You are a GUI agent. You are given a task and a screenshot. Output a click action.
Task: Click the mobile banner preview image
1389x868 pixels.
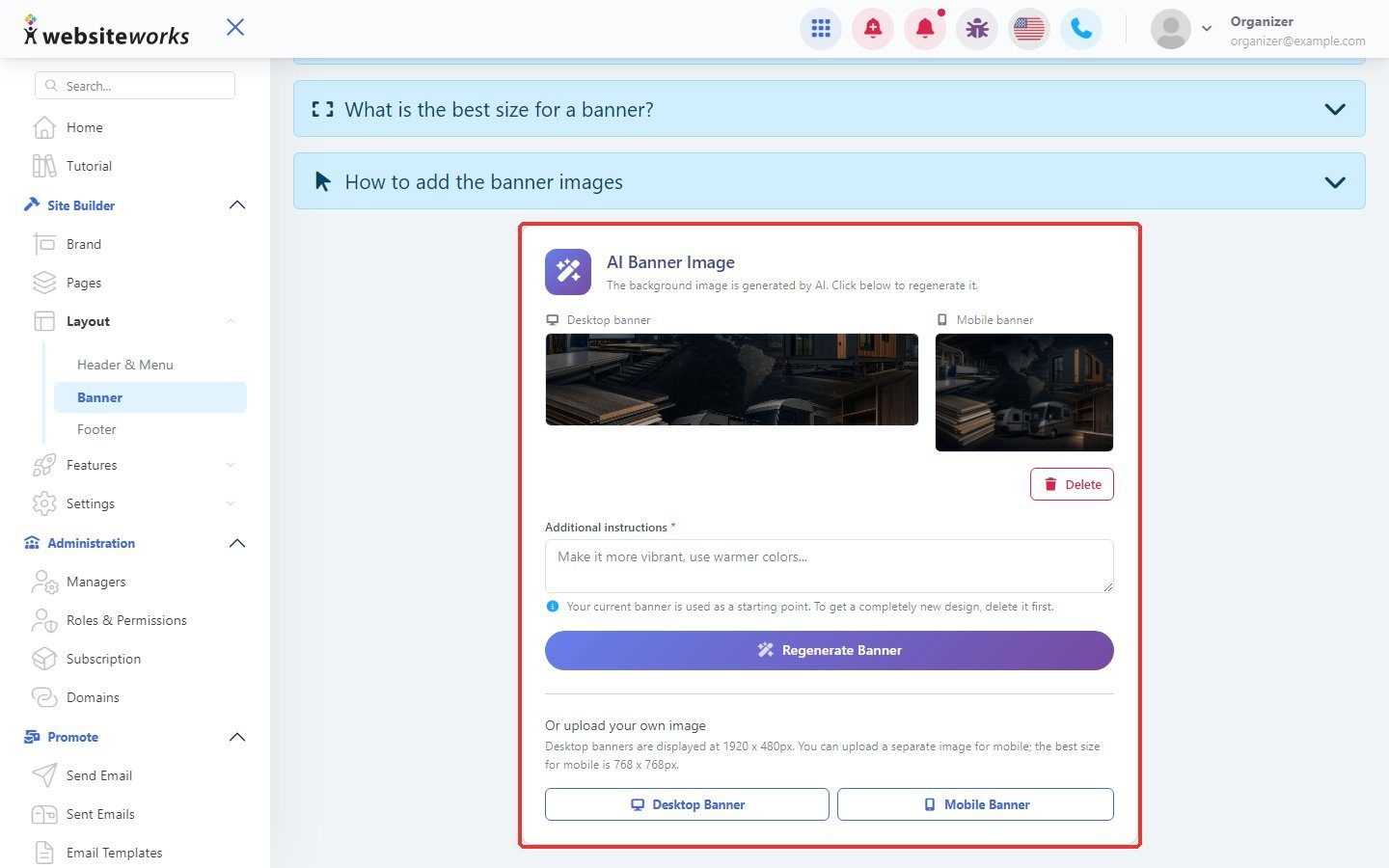pos(1024,393)
